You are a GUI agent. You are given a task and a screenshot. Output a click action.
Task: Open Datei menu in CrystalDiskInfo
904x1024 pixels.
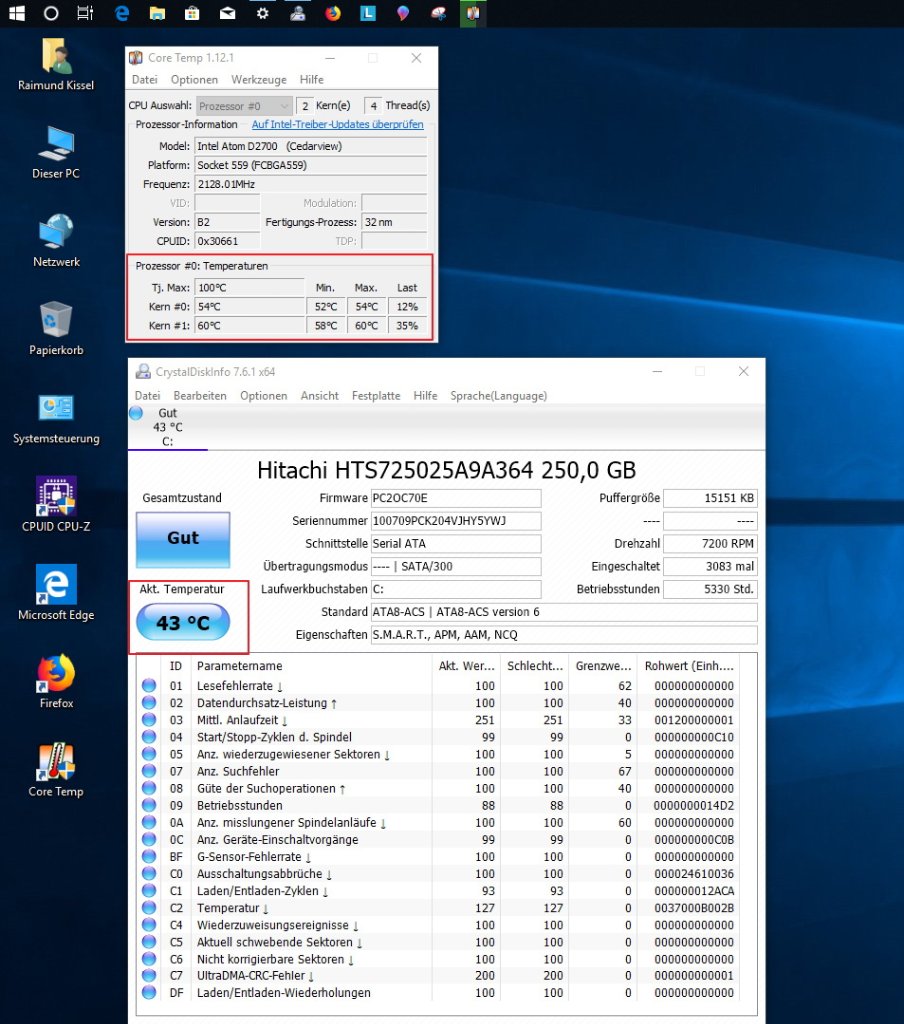(147, 396)
